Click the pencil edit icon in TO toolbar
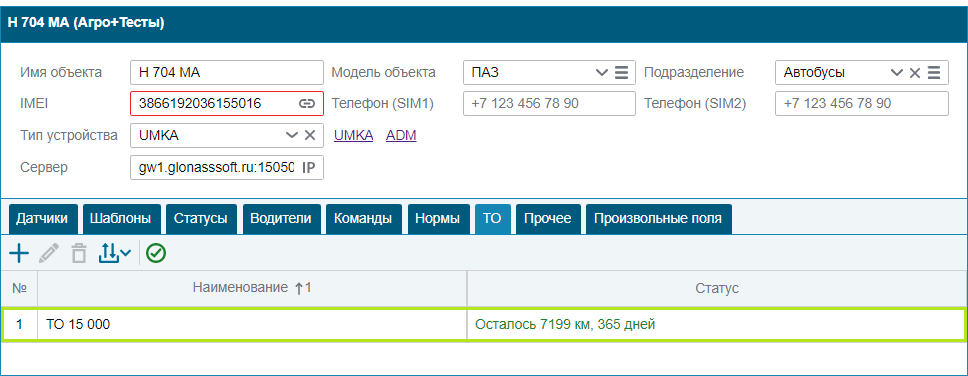Viewport: 968px width, 376px height. click(x=49, y=253)
